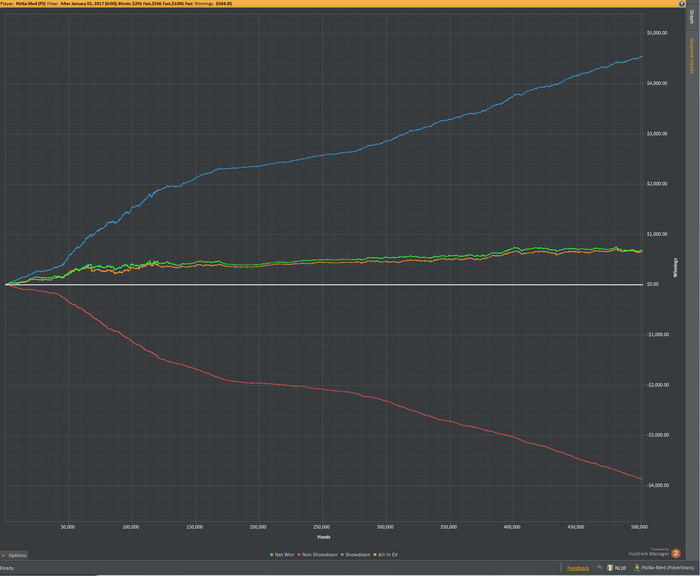Toggle the Non Showdown legend entry

point(317,555)
